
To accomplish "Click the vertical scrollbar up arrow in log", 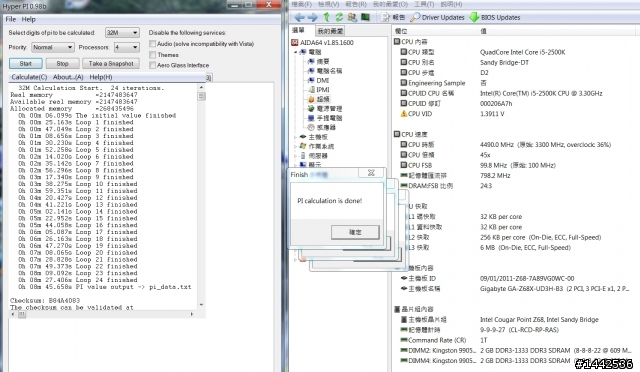I will coord(201,87).
